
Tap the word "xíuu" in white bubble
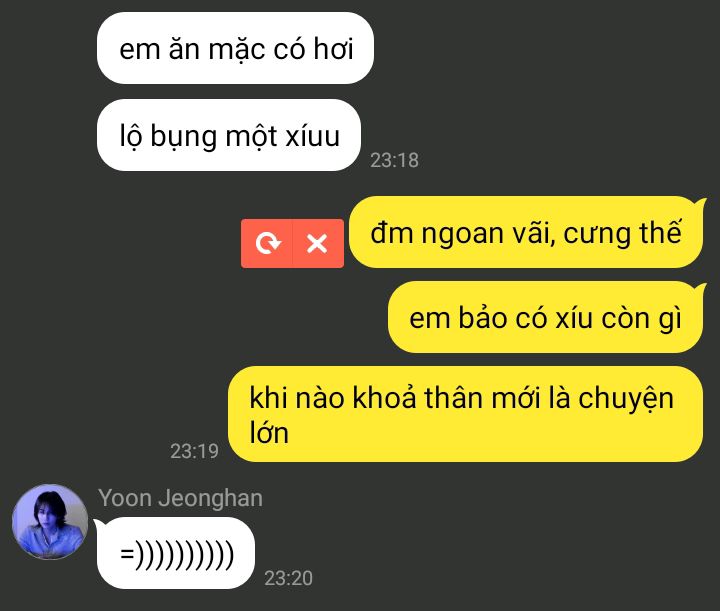[312, 136]
